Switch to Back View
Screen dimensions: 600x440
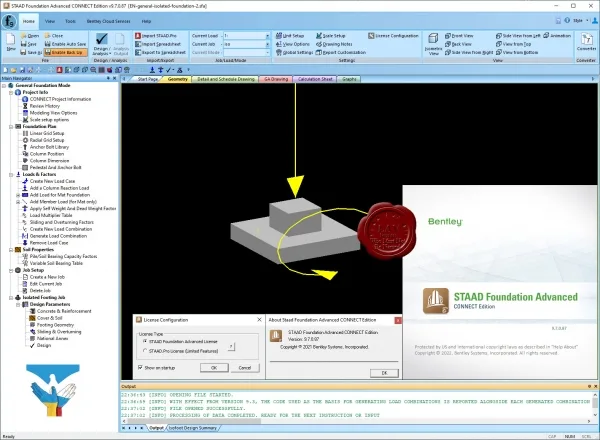tap(458, 44)
